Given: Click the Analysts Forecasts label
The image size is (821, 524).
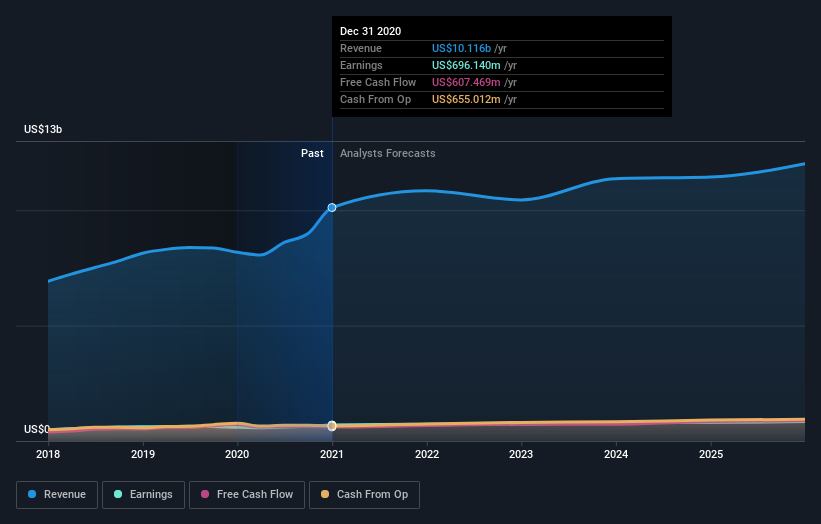Looking at the screenshot, I should (x=387, y=153).
